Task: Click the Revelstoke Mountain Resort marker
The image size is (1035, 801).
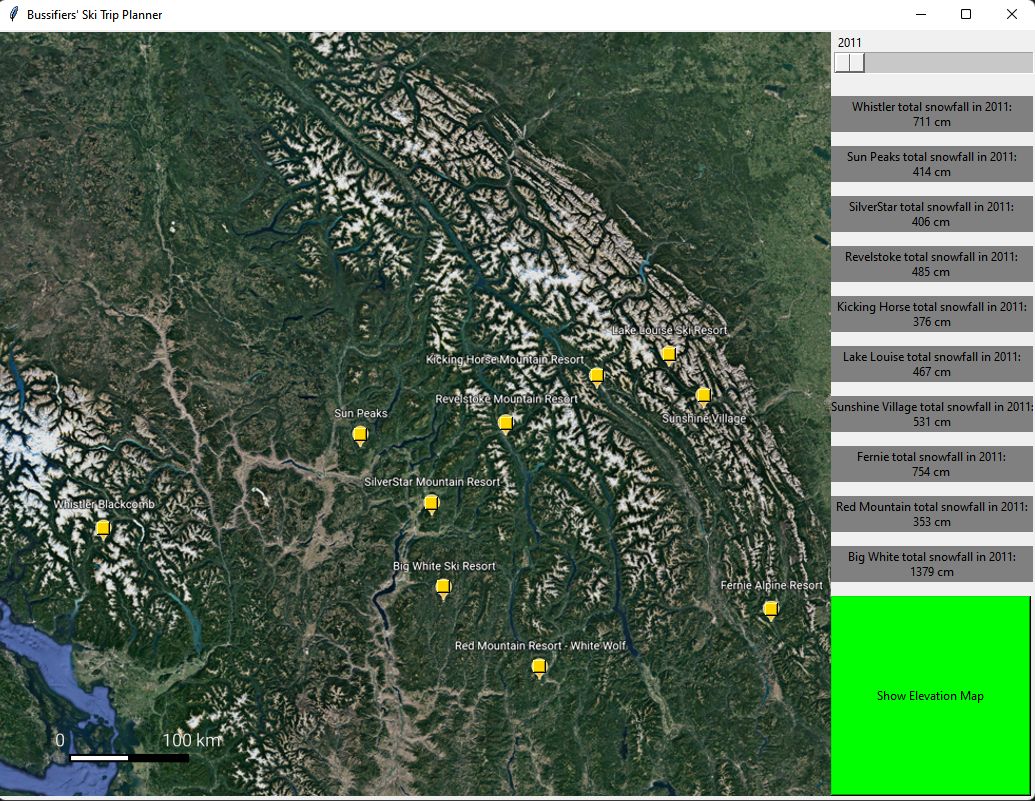Action: [x=506, y=423]
